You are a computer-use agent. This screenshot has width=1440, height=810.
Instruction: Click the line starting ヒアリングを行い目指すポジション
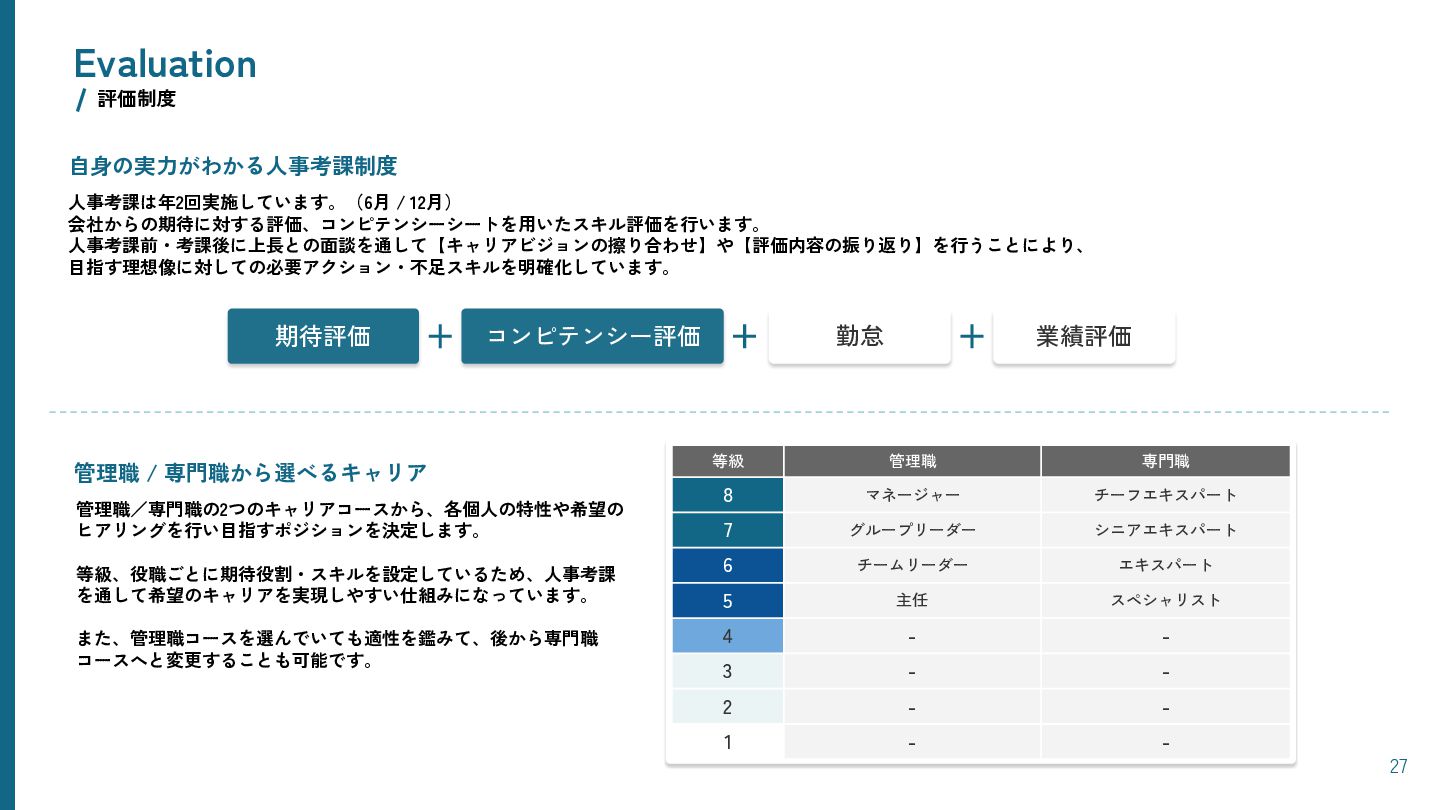tap(279, 530)
